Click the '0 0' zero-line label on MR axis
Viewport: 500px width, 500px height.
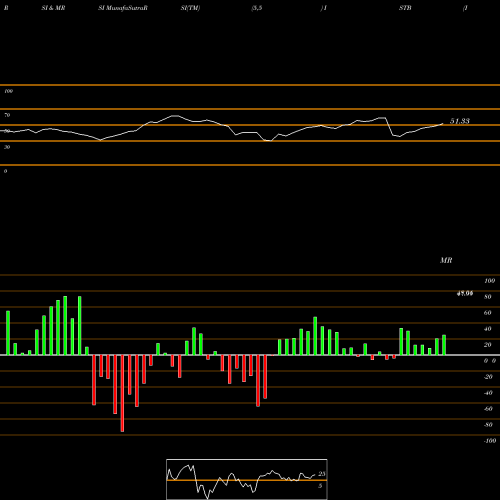tap(490, 361)
